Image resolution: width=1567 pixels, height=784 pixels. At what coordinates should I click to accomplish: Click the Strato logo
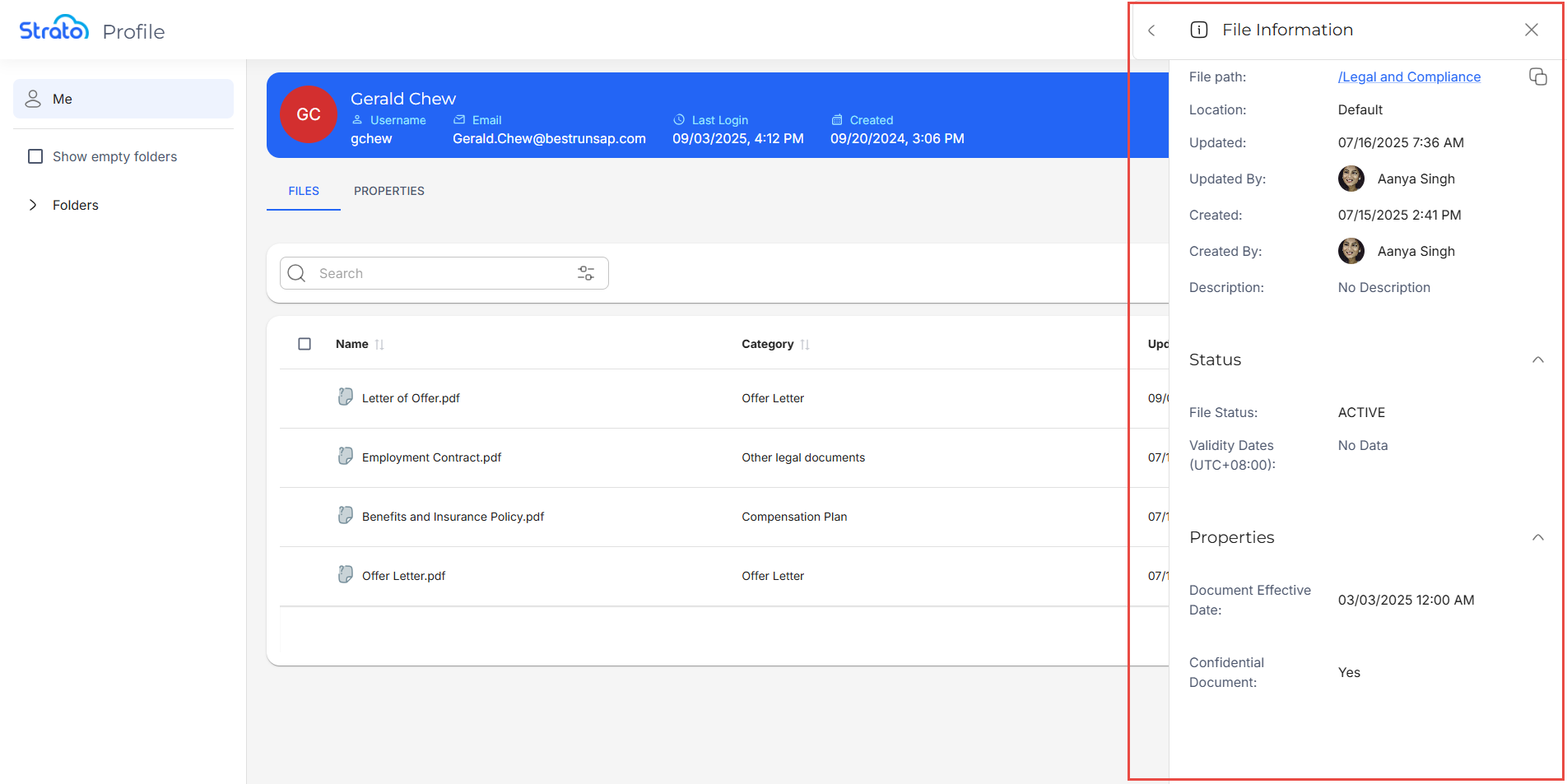pos(54,30)
